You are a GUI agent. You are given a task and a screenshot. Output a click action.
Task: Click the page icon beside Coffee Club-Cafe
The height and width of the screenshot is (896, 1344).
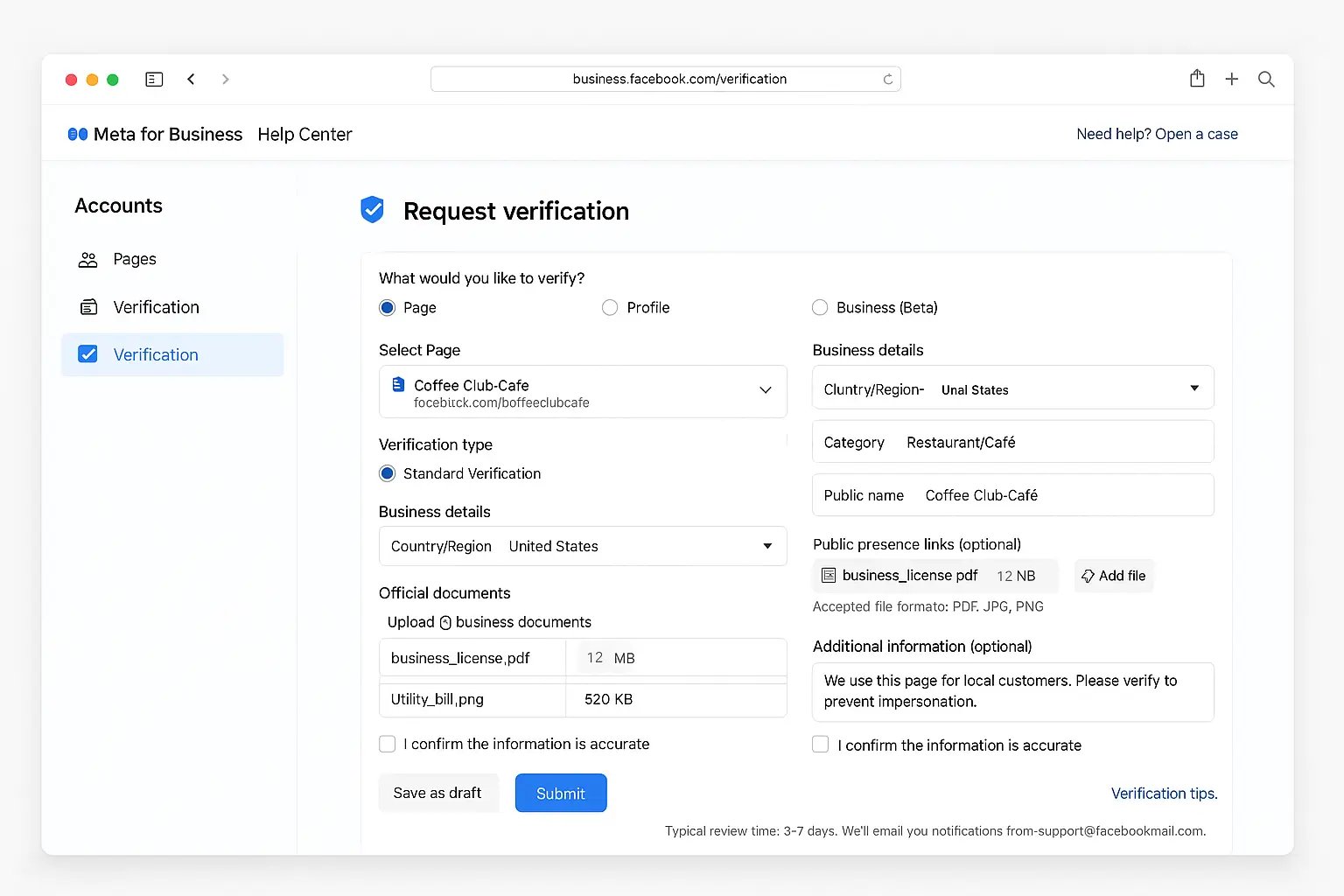pos(398,385)
